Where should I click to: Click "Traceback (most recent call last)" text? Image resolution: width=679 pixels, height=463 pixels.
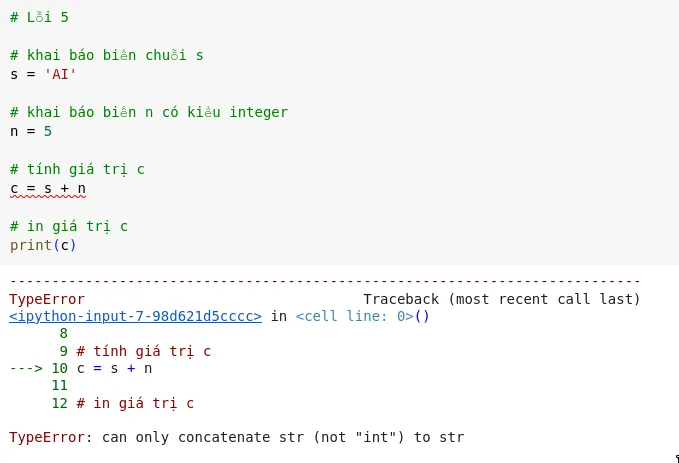click(500, 299)
